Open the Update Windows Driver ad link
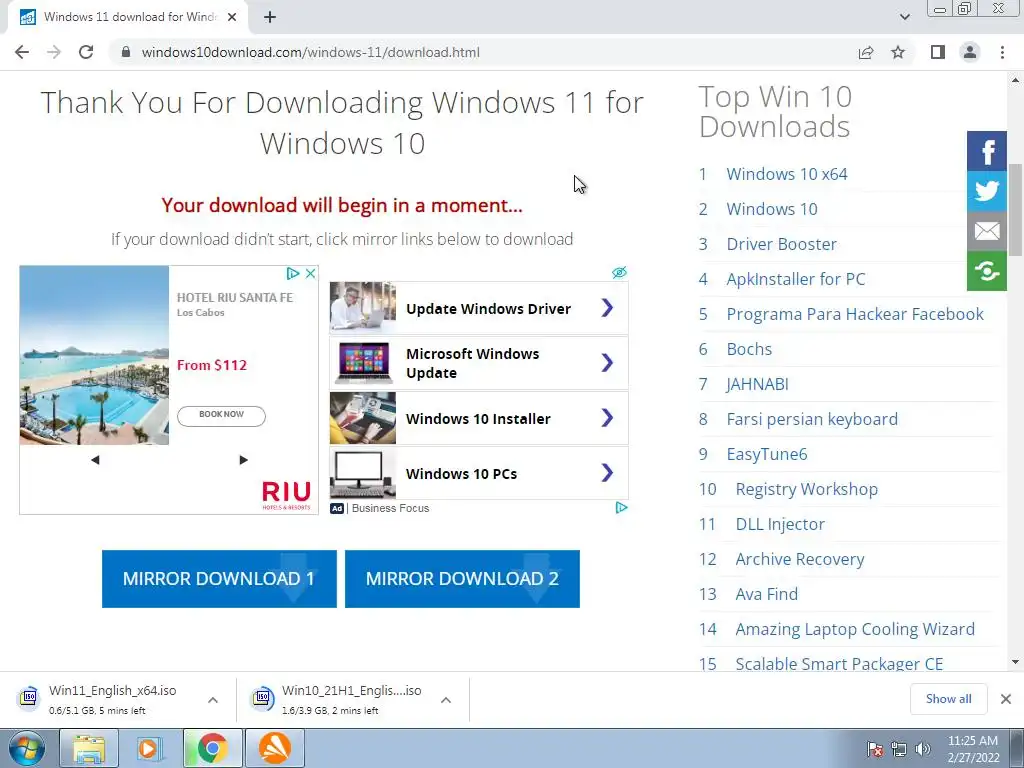The width and height of the screenshot is (1024, 768). (479, 308)
